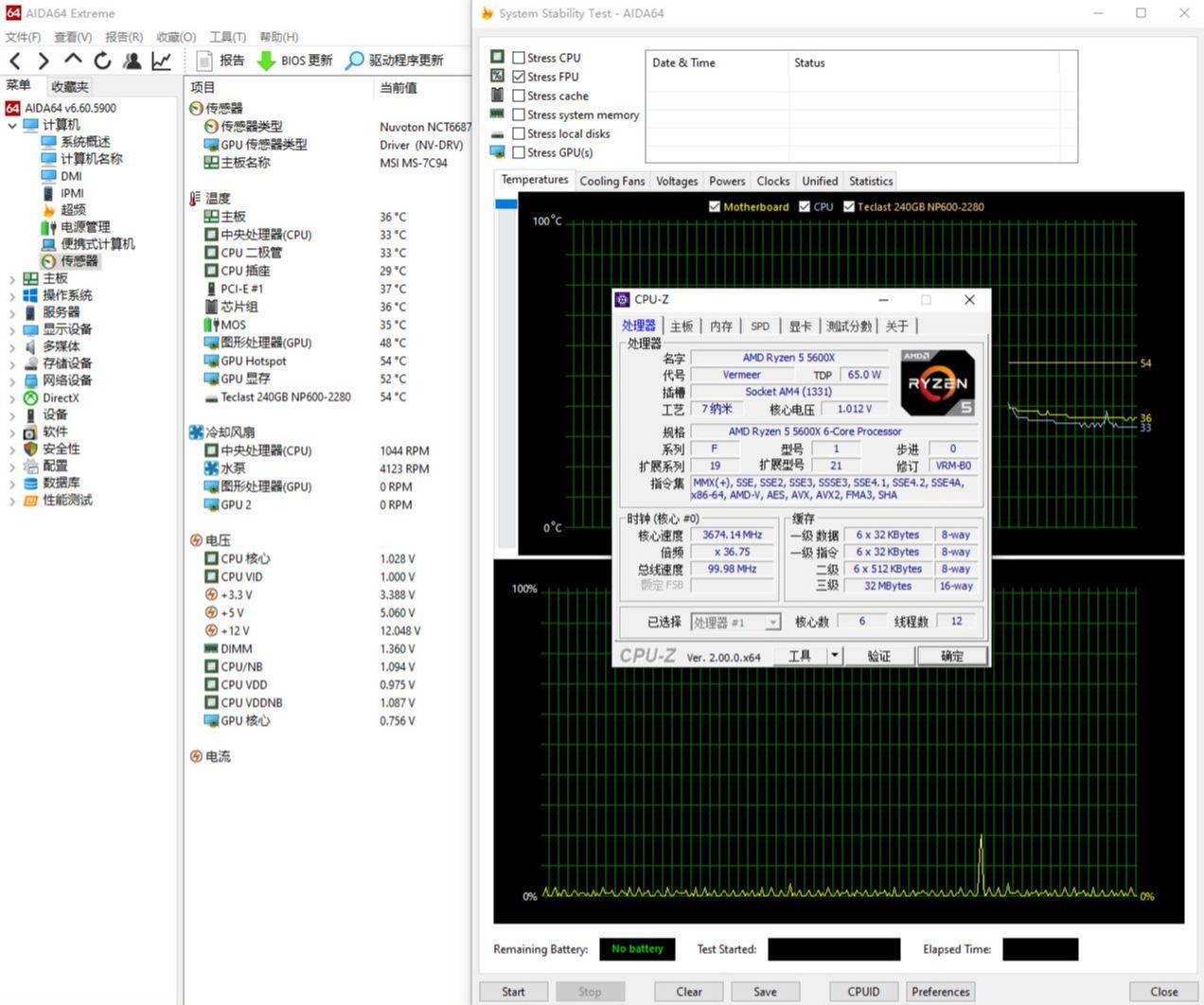Open the 内存 memory tab in CPU-Z

[721, 326]
